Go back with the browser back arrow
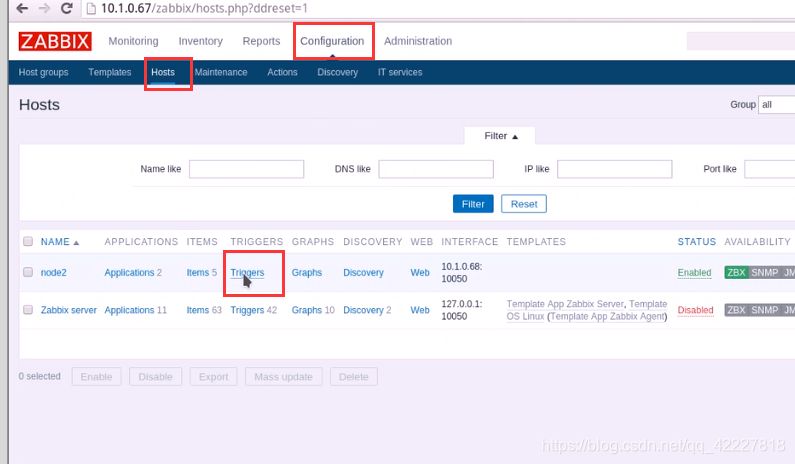 pyautogui.click(x=22, y=8)
